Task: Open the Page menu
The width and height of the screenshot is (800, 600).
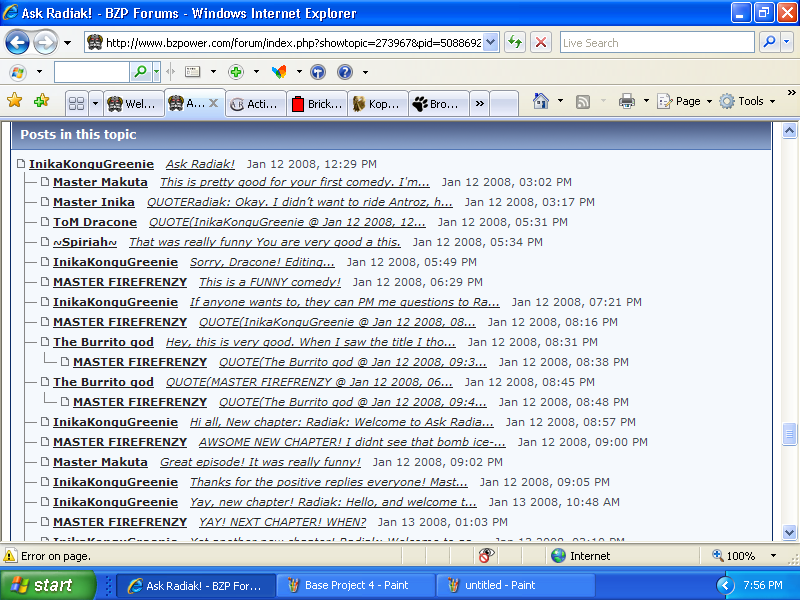Action: [684, 101]
